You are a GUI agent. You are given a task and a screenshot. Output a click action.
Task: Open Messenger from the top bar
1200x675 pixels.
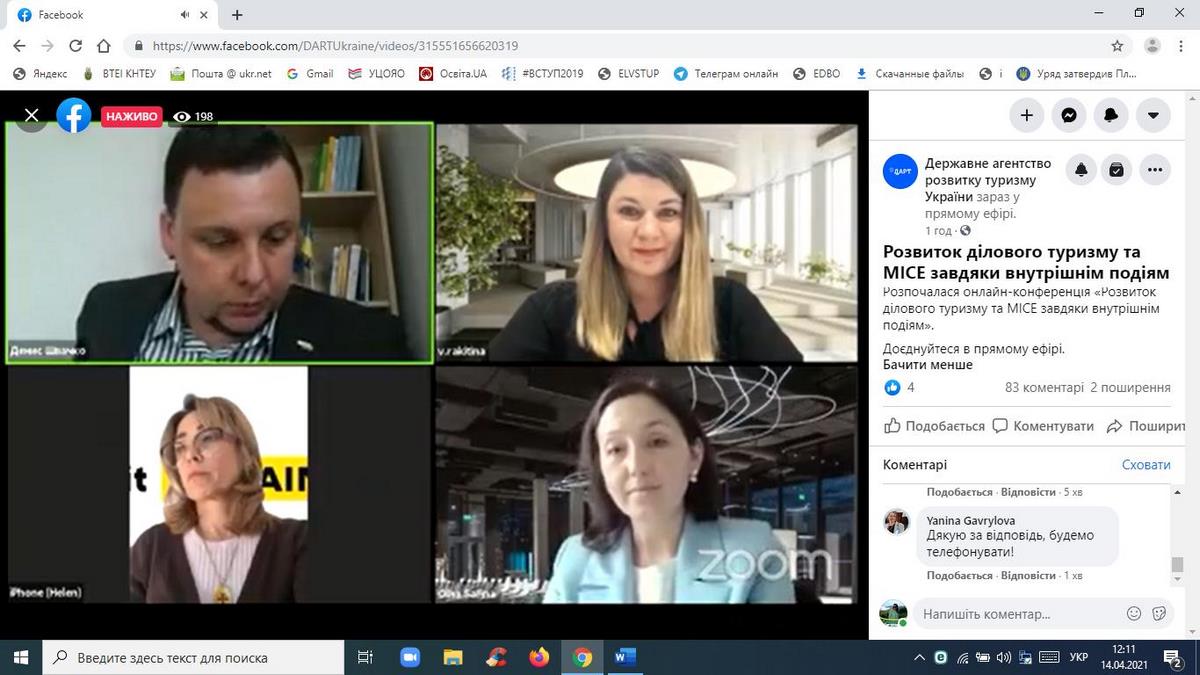pyautogui.click(x=1068, y=115)
